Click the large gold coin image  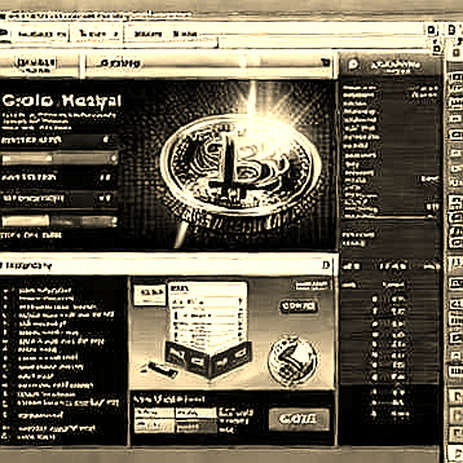pos(241,166)
